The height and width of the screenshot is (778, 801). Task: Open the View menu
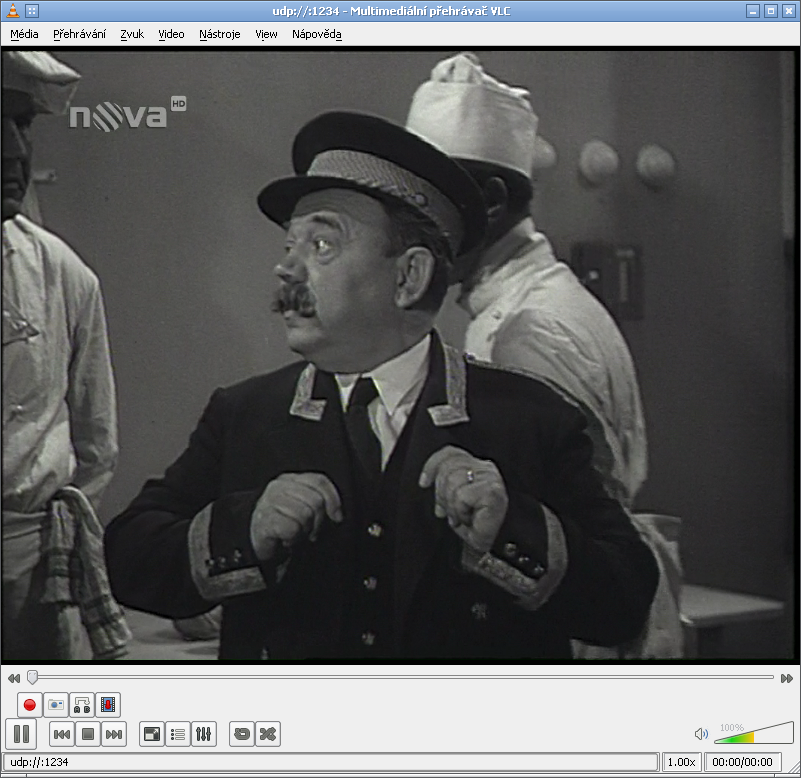click(266, 34)
